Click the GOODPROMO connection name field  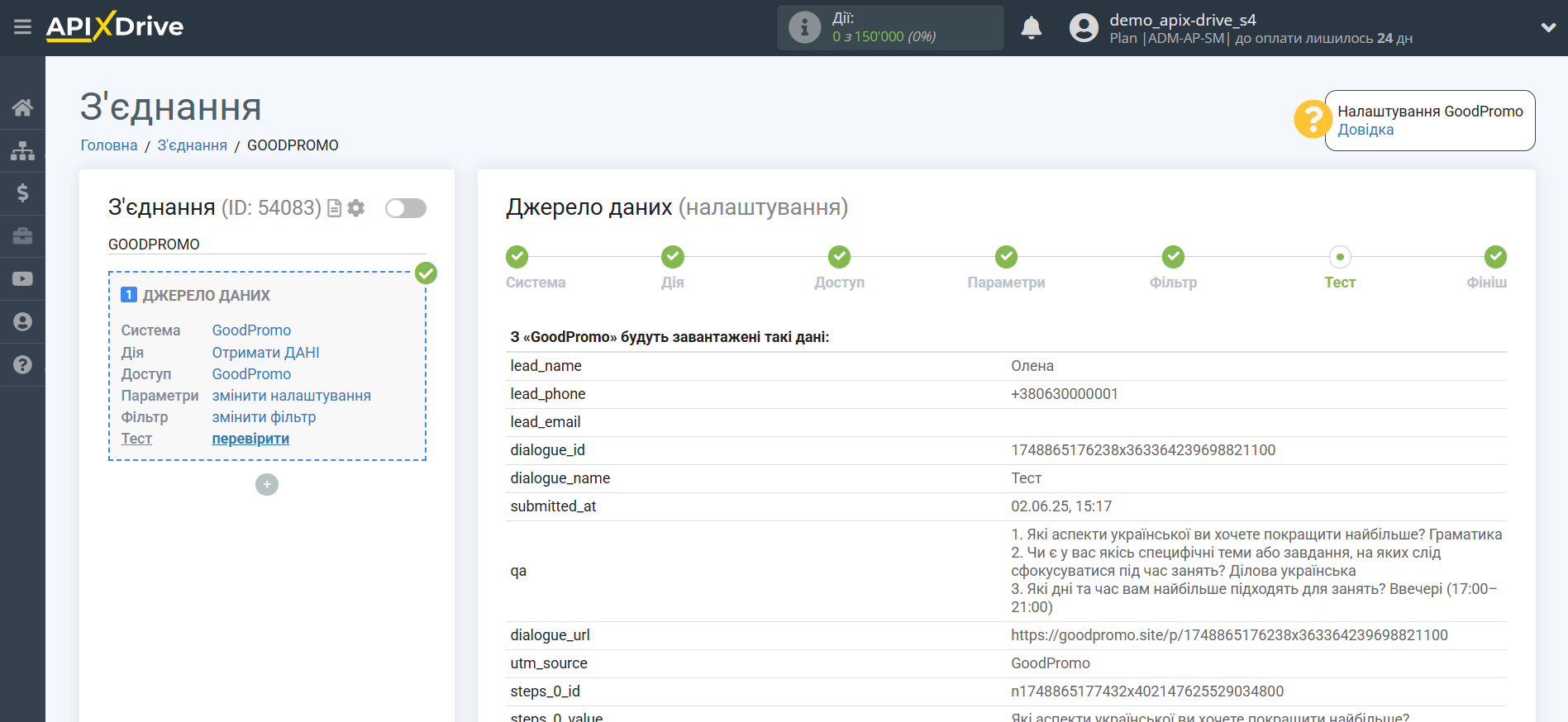click(267, 245)
